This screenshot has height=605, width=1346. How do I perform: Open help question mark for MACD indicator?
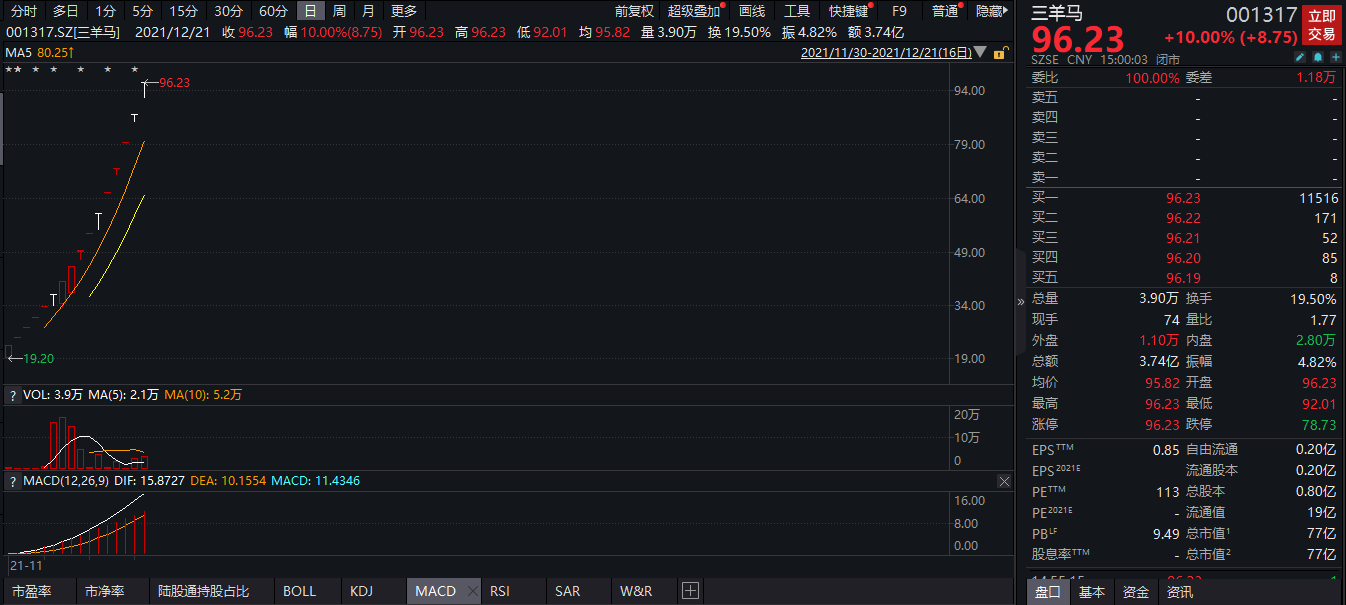click(x=13, y=481)
